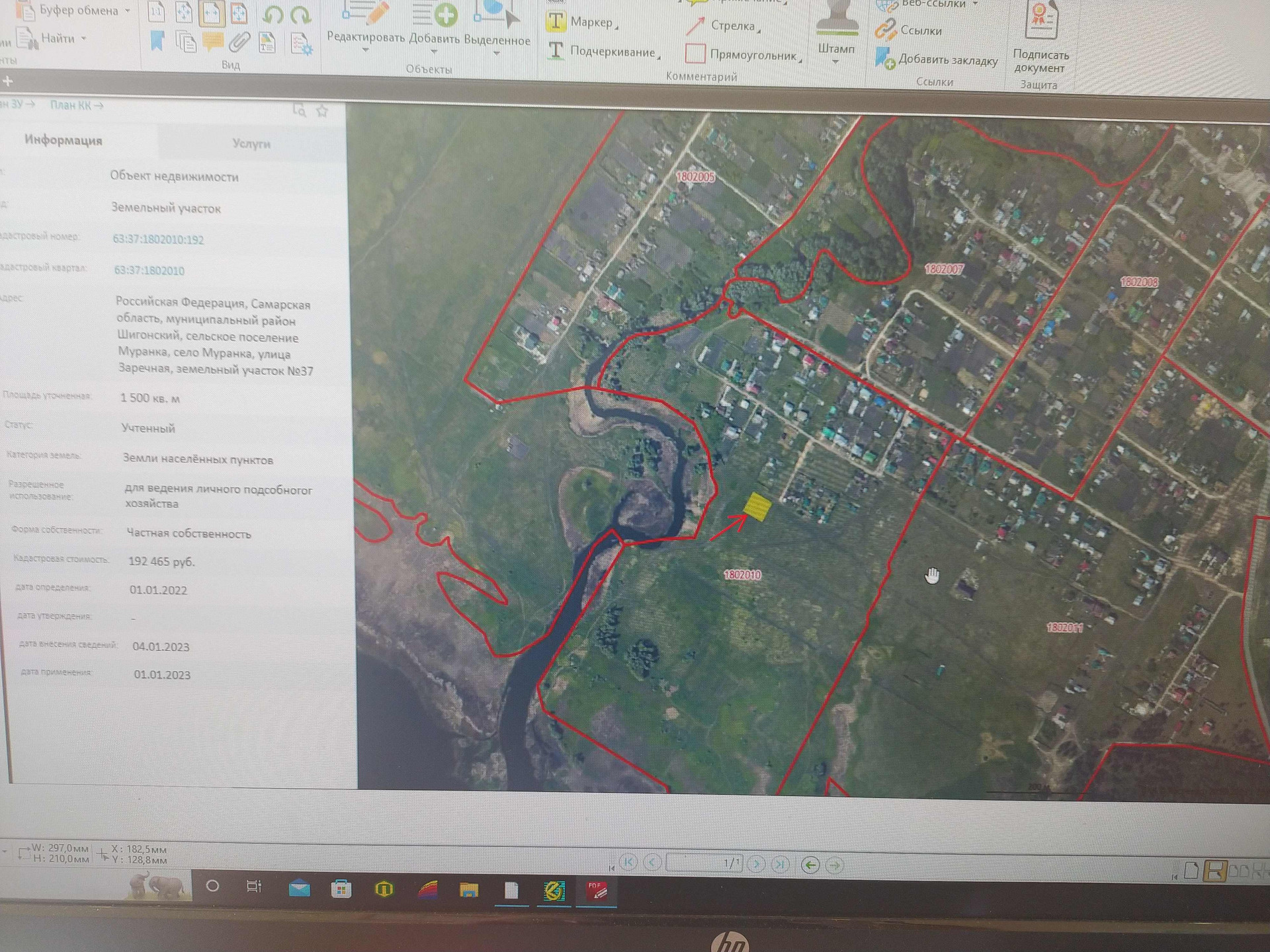This screenshot has width=1270, height=952.
Task: Click Добавить закладку bookmark button
Action: (936, 59)
